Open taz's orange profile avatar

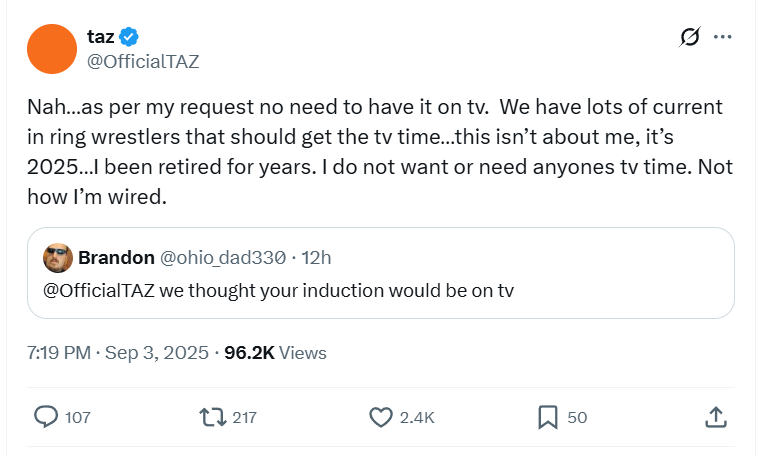coord(52,49)
